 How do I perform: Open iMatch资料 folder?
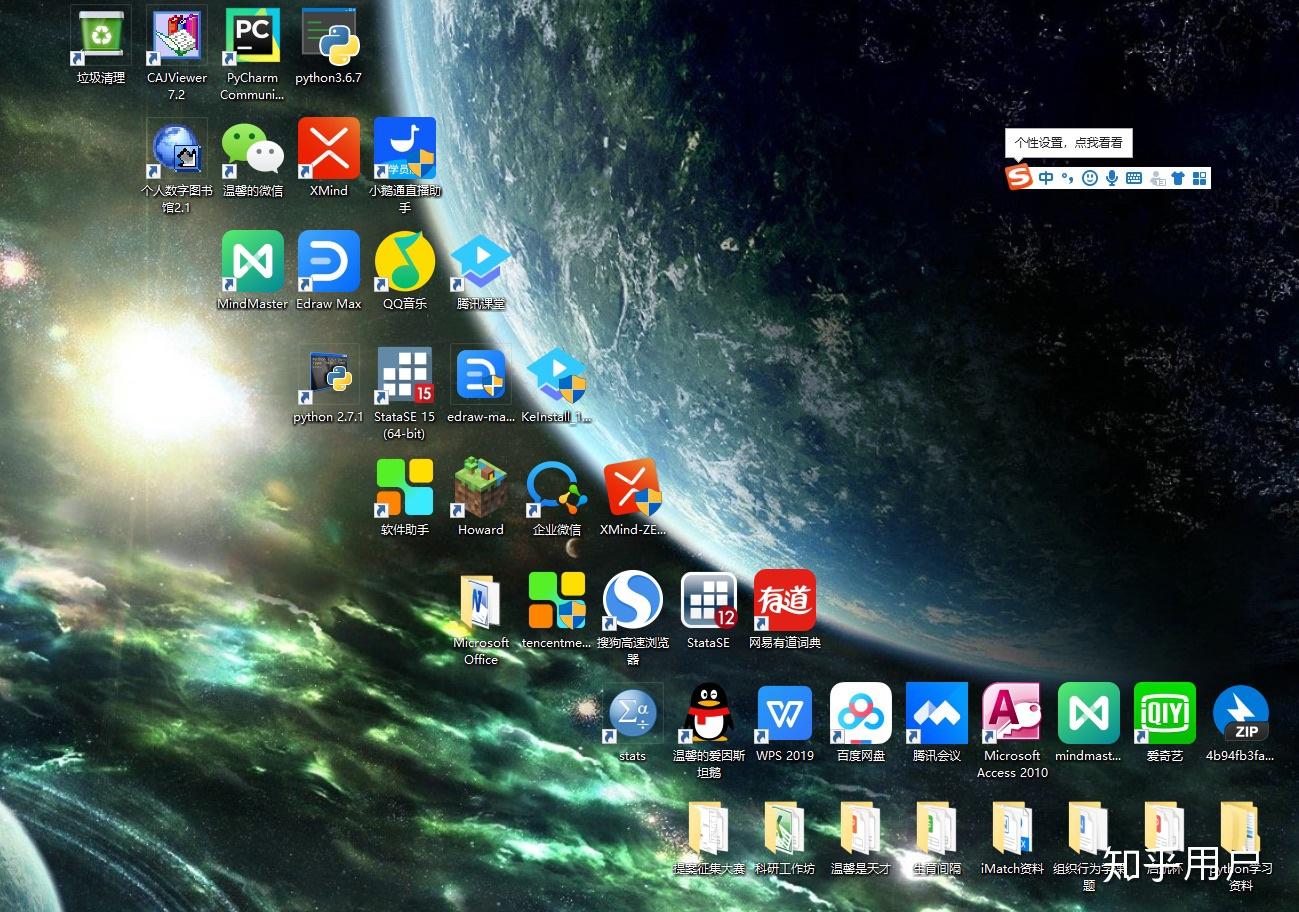tap(1013, 828)
